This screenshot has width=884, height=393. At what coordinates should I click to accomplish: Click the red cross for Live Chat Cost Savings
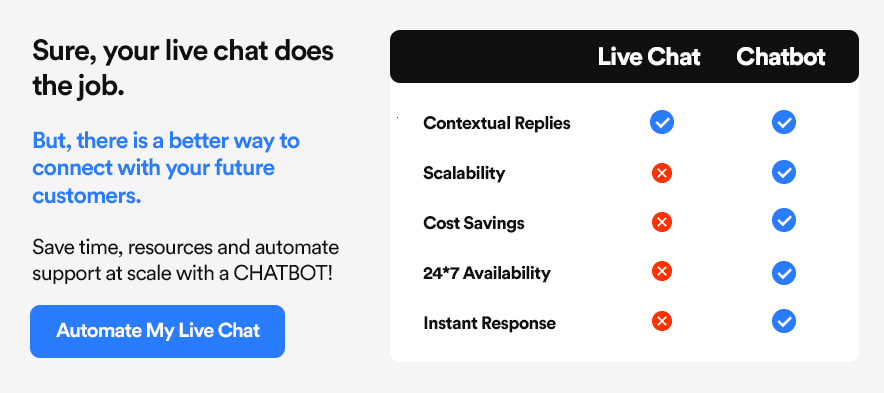coord(662,222)
